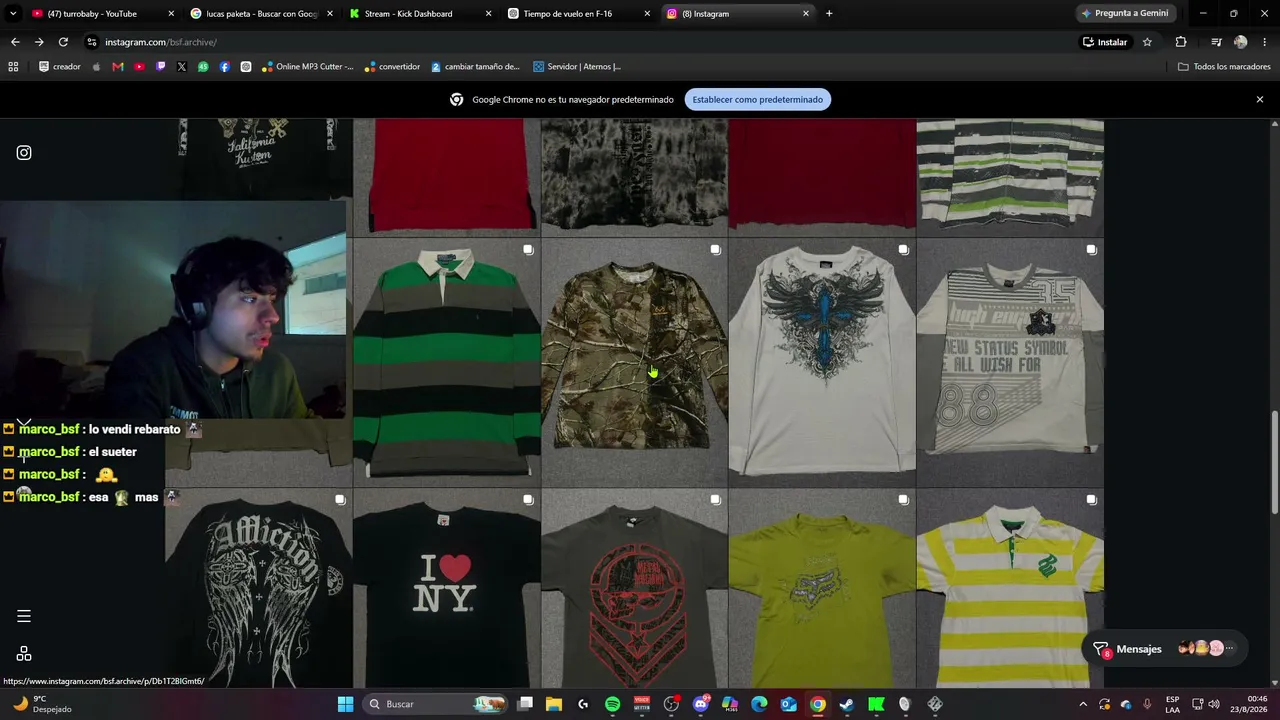Open the Facebook bookmark icon
This screenshot has height=720, width=1280.
pos(224,67)
